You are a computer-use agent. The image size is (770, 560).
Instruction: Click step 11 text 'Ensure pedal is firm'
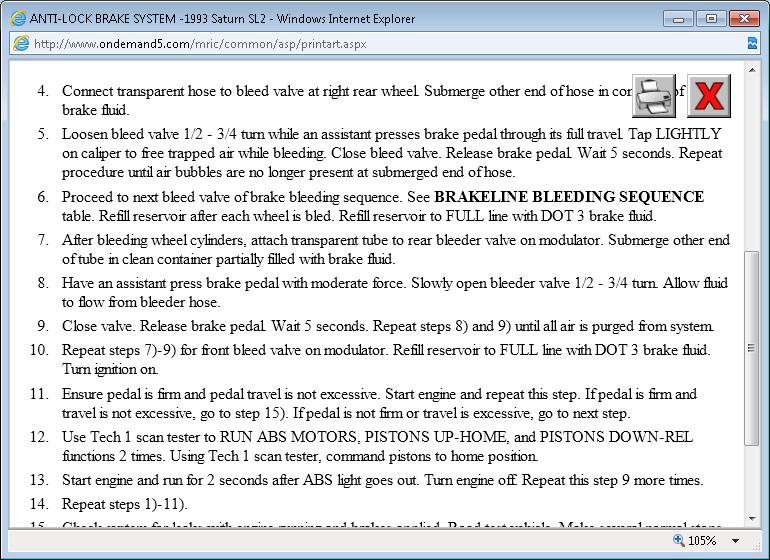121,394
